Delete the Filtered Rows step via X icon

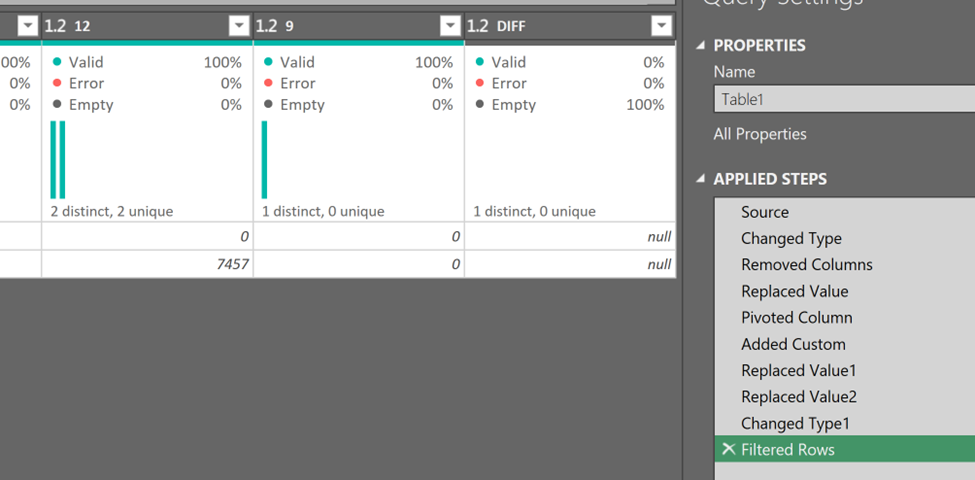(x=728, y=449)
